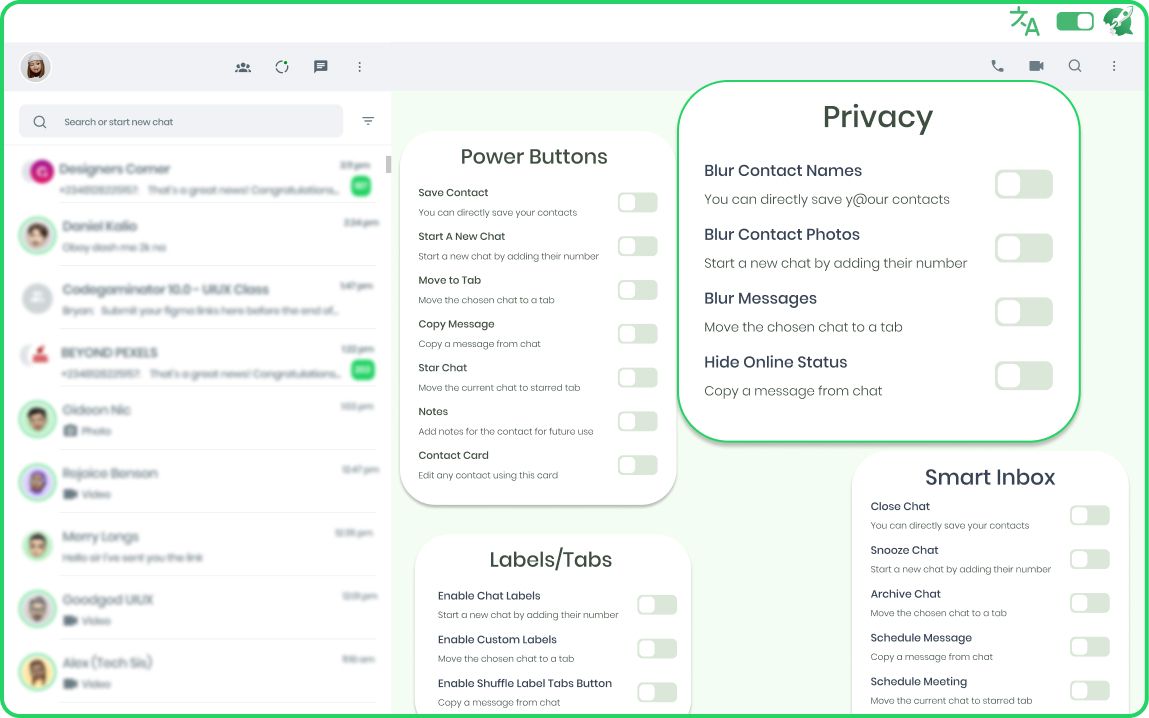Enable Blur Contact Photos toggle
Viewport: 1149px width, 718px height.
[1024, 248]
